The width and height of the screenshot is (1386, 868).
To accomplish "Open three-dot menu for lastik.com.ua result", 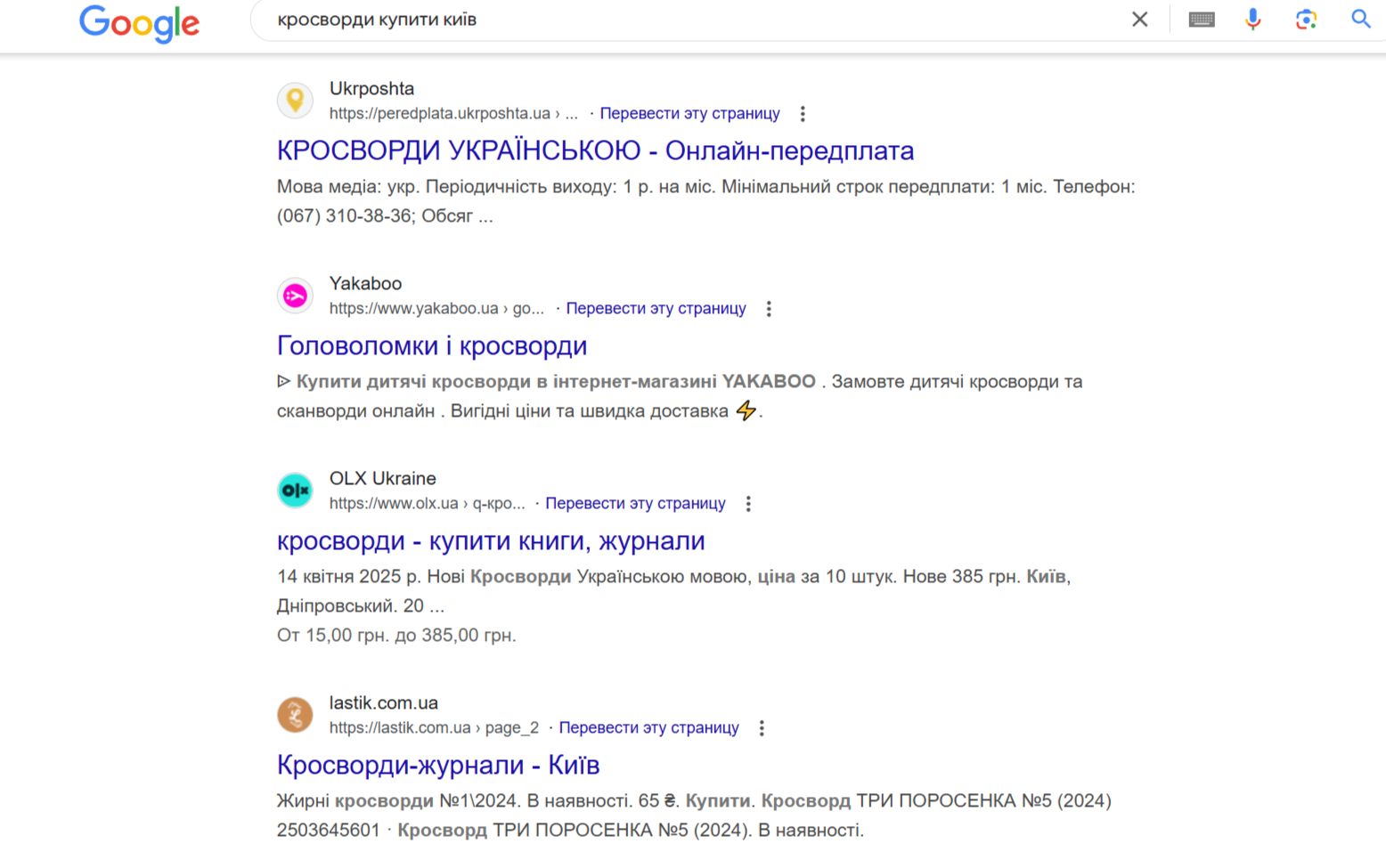I will (762, 728).
